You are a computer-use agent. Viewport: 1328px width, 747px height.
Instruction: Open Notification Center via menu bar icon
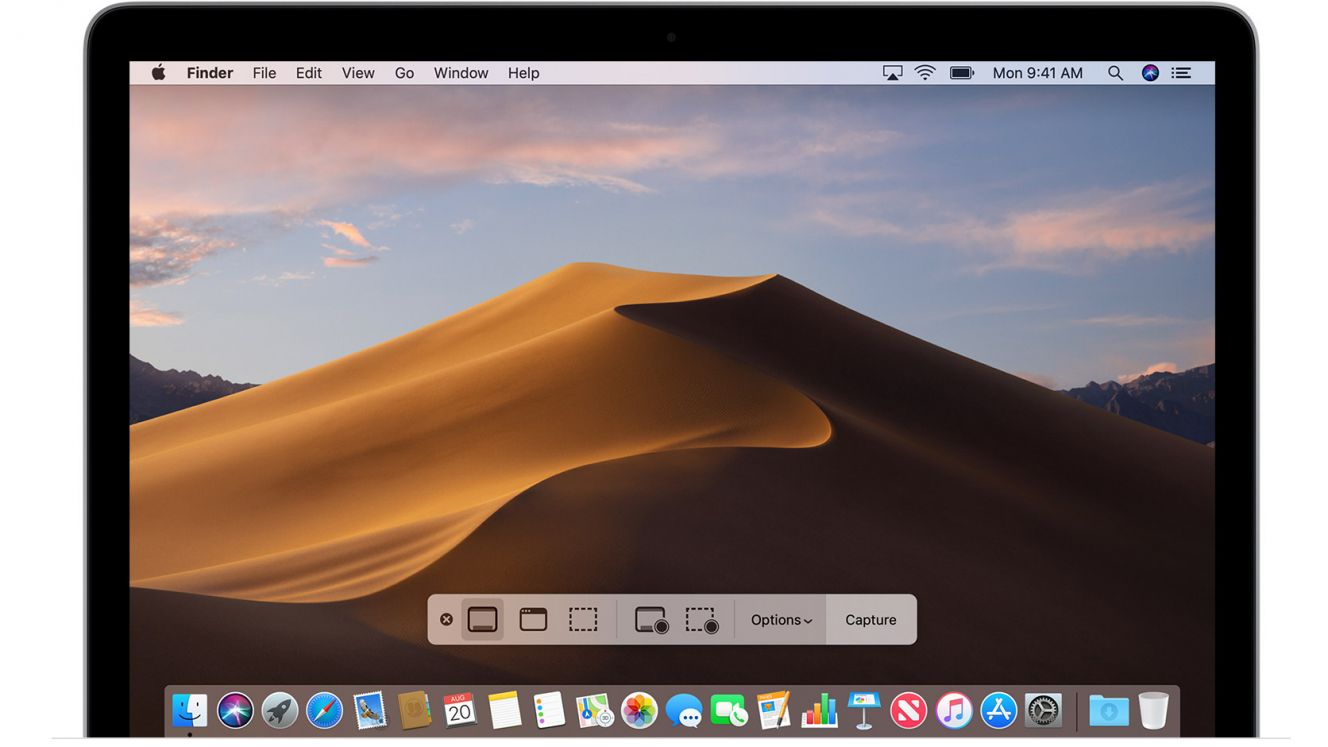coord(1181,72)
